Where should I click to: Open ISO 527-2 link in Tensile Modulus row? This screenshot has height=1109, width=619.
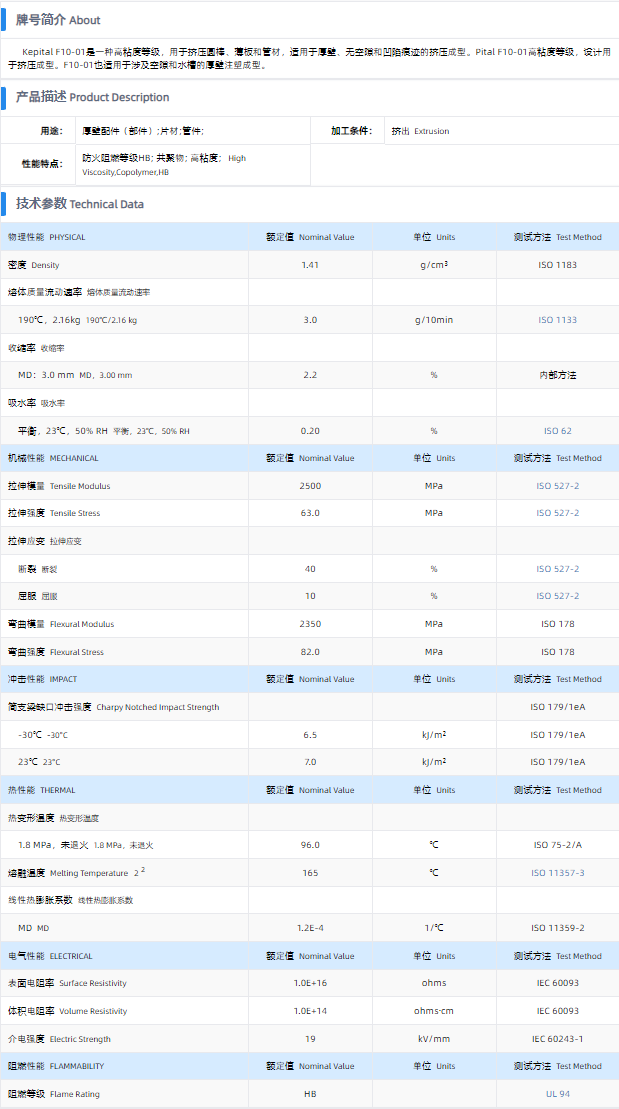tap(557, 486)
